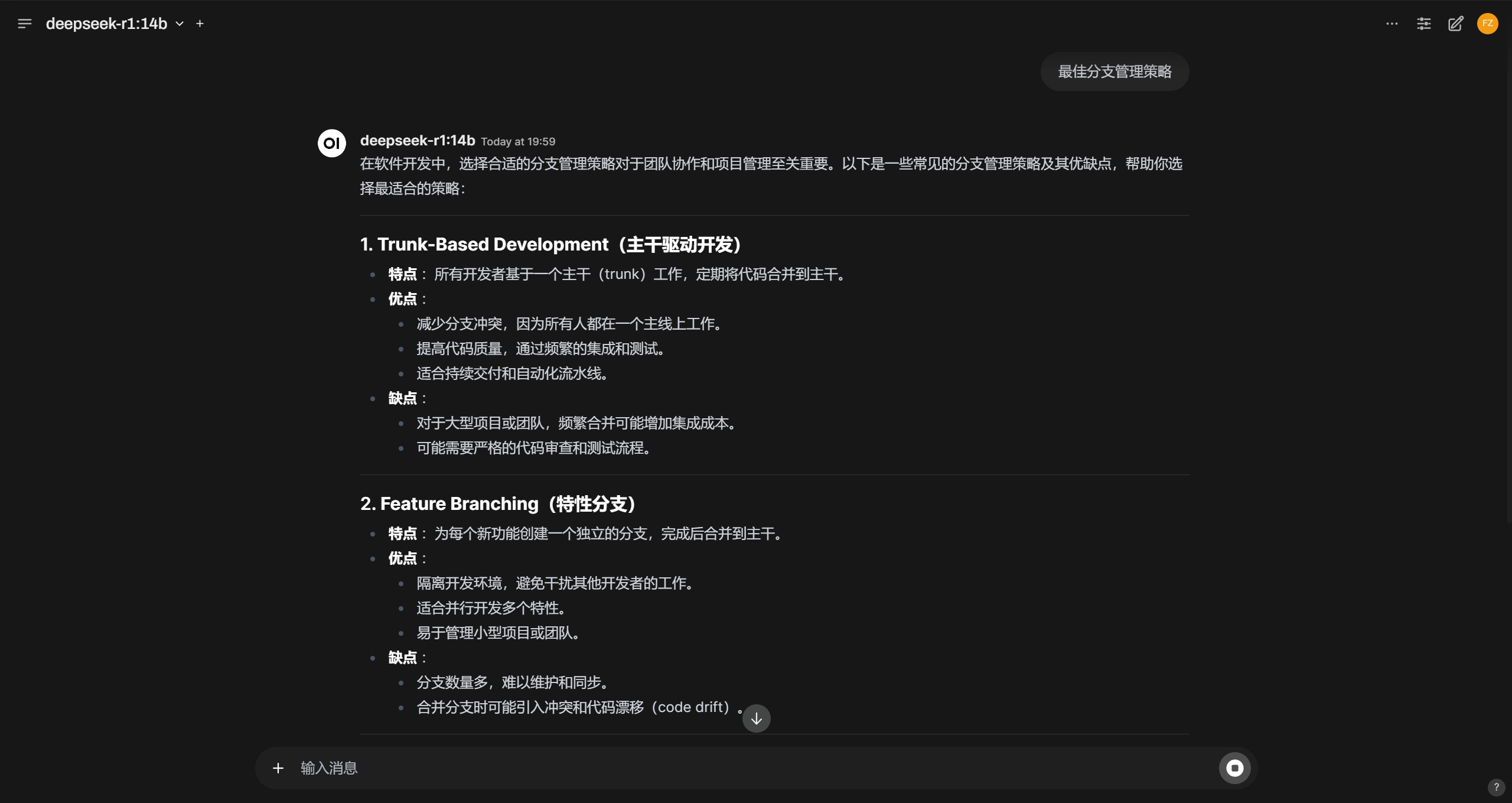This screenshot has height=803, width=1512.
Task: Open the account menu via the FZ avatar
Action: [x=1487, y=24]
